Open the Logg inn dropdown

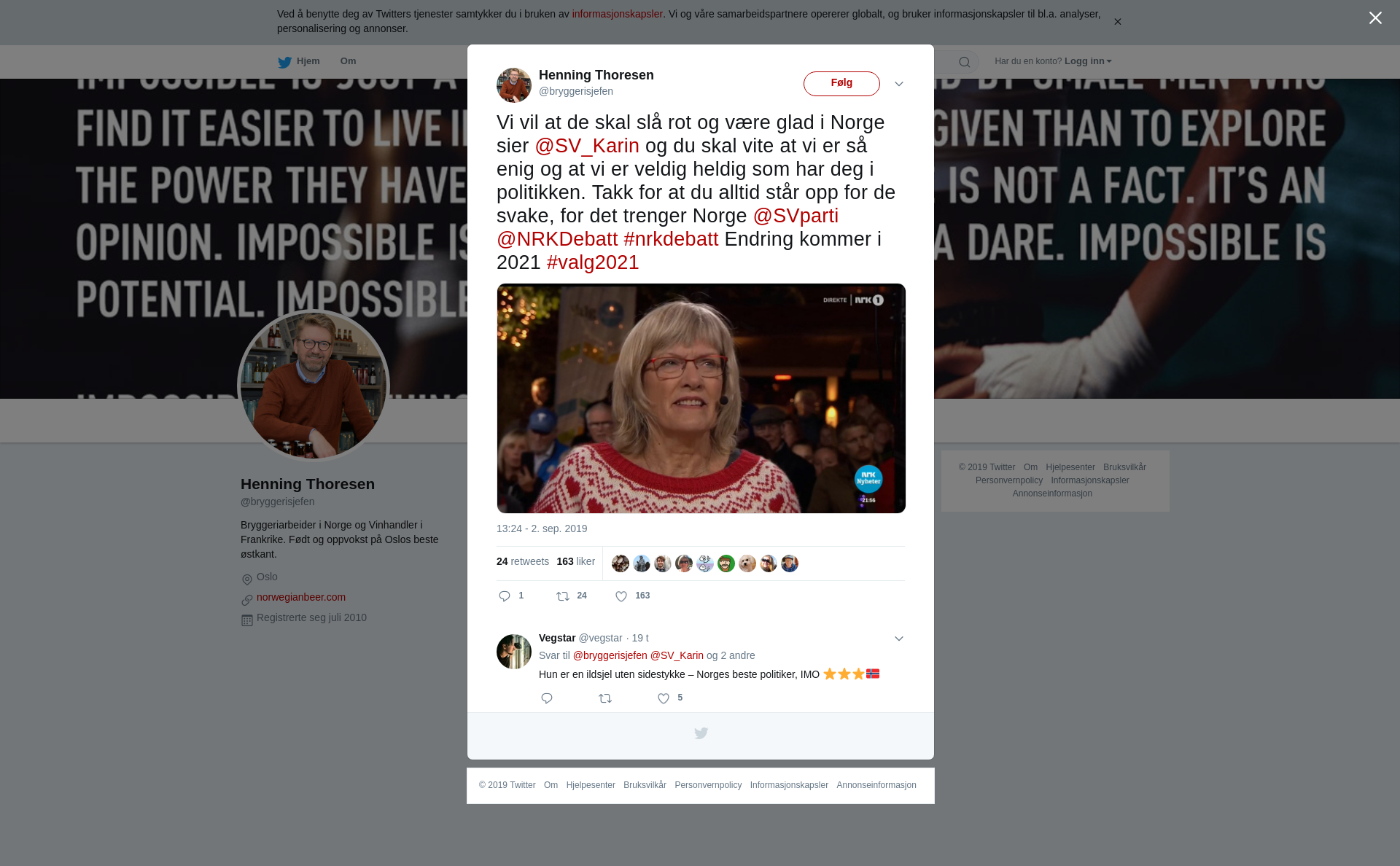[1088, 61]
